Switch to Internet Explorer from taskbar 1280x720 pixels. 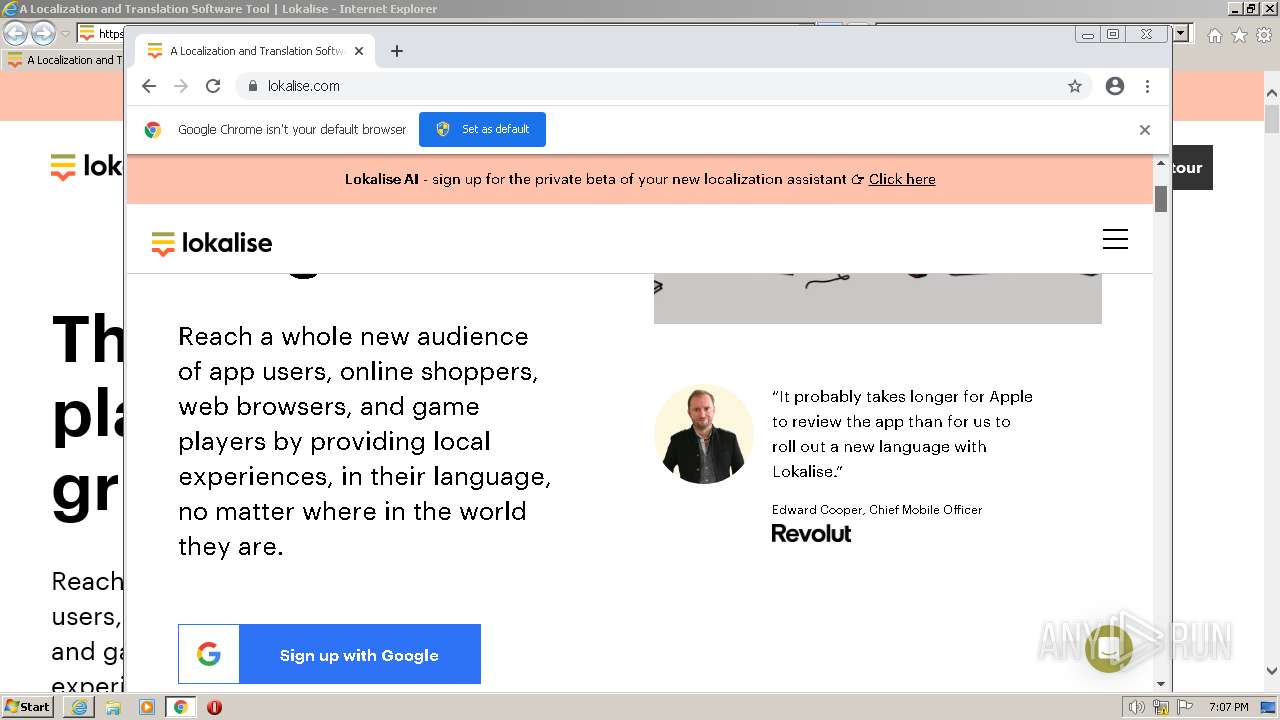(x=79, y=707)
